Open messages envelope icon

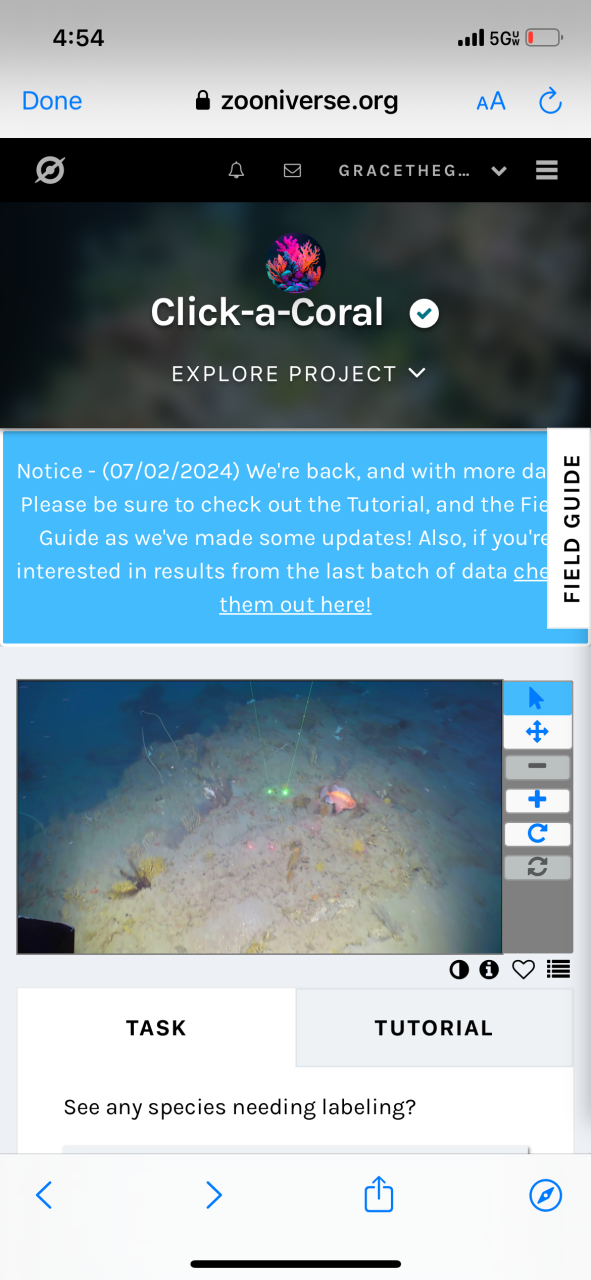coord(292,171)
